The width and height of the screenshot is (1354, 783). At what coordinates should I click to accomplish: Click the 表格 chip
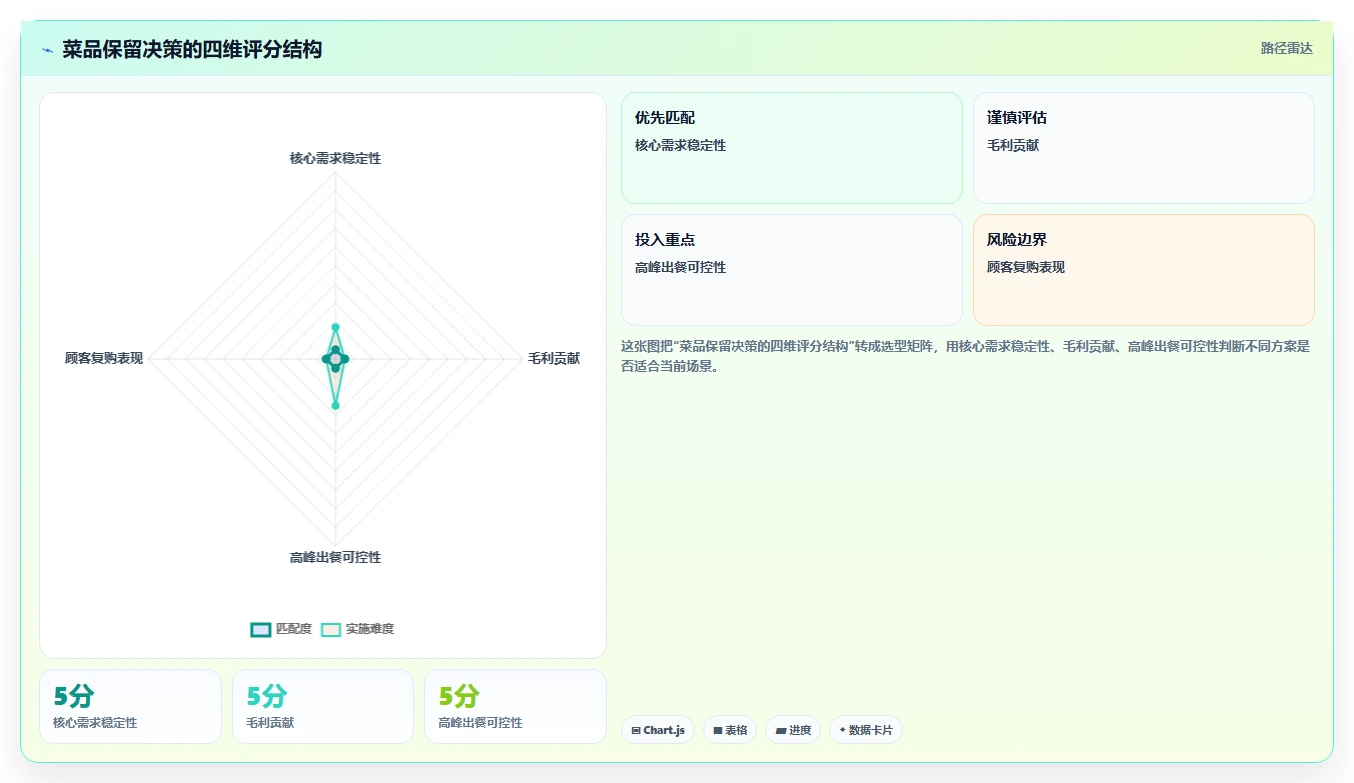[730, 730]
